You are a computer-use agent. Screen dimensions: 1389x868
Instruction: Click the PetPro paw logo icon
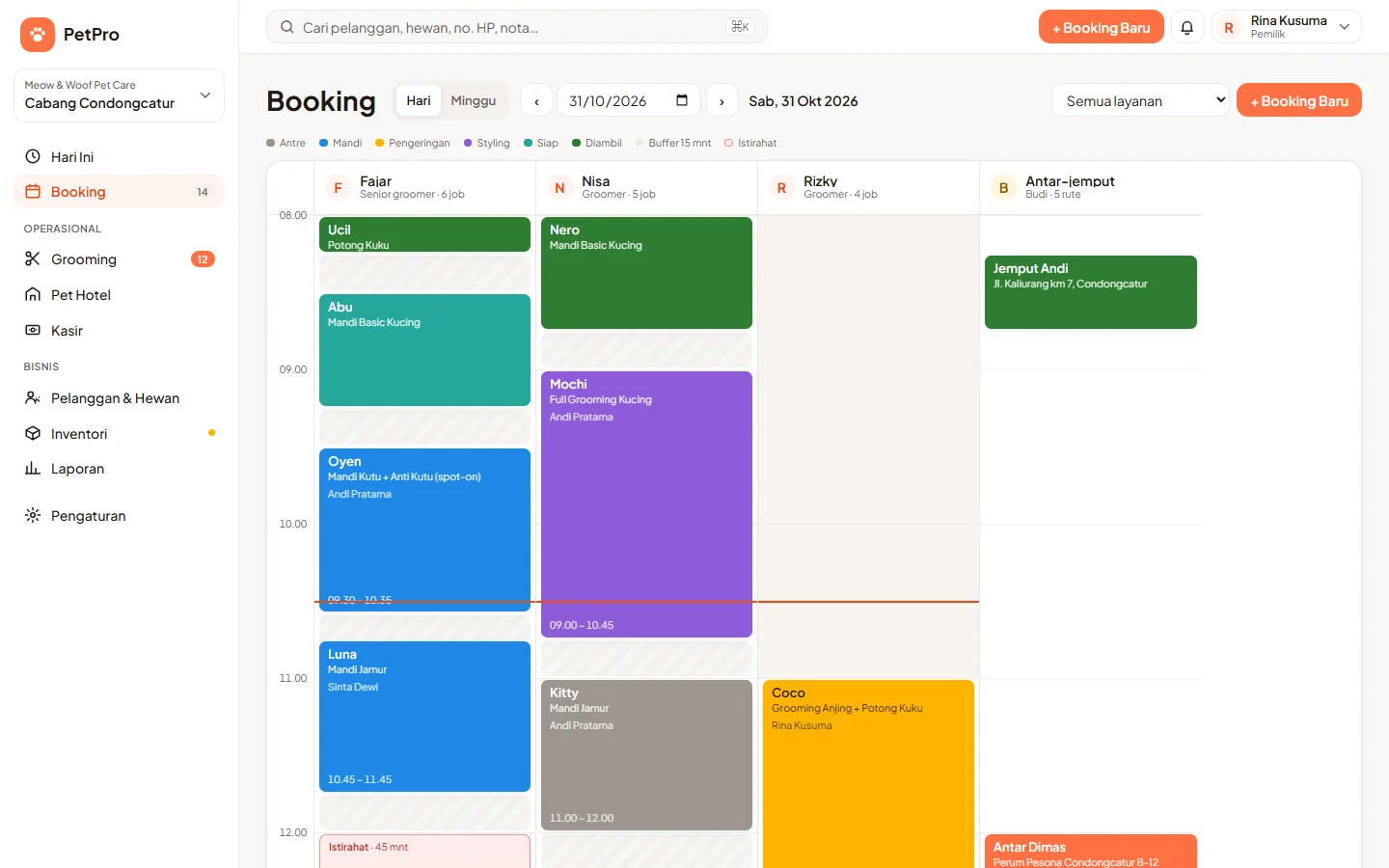pyautogui.click(x=38, y=35)
